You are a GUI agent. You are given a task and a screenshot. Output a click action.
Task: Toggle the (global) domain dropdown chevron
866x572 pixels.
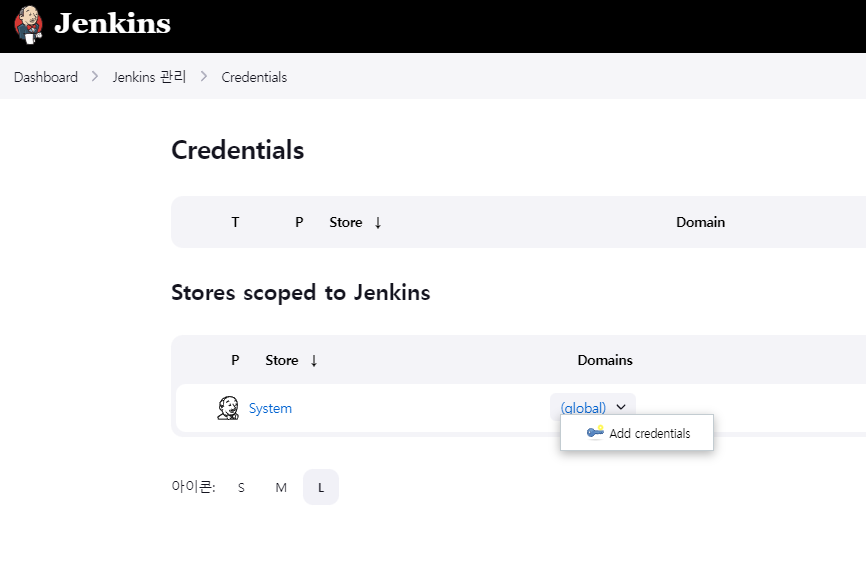(621, 407)
